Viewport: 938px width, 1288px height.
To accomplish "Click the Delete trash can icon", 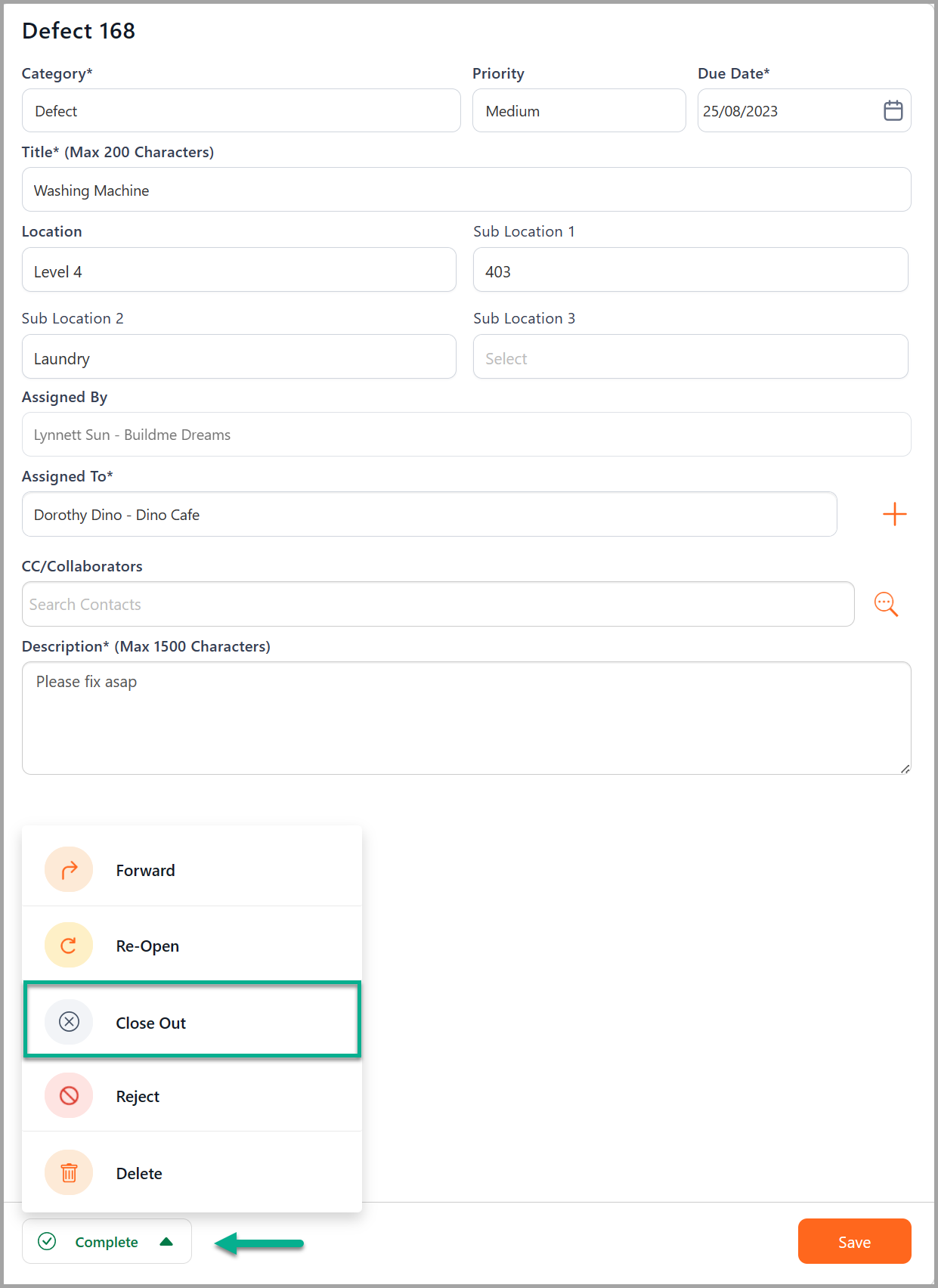I will [x=69, y=1172].
